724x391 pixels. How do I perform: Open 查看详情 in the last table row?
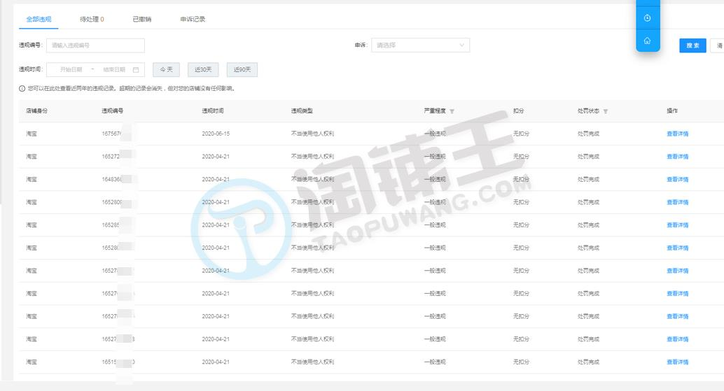click(x=677, y=362)
